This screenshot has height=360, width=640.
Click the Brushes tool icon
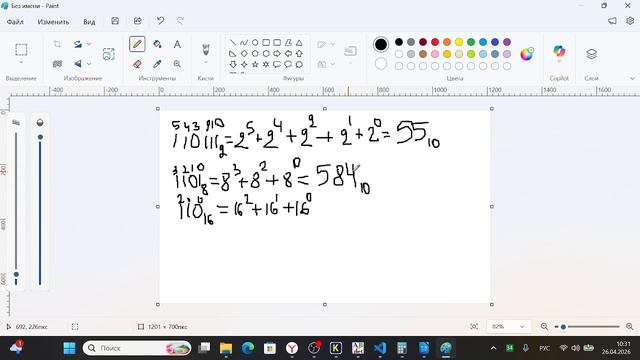(206, 50)
